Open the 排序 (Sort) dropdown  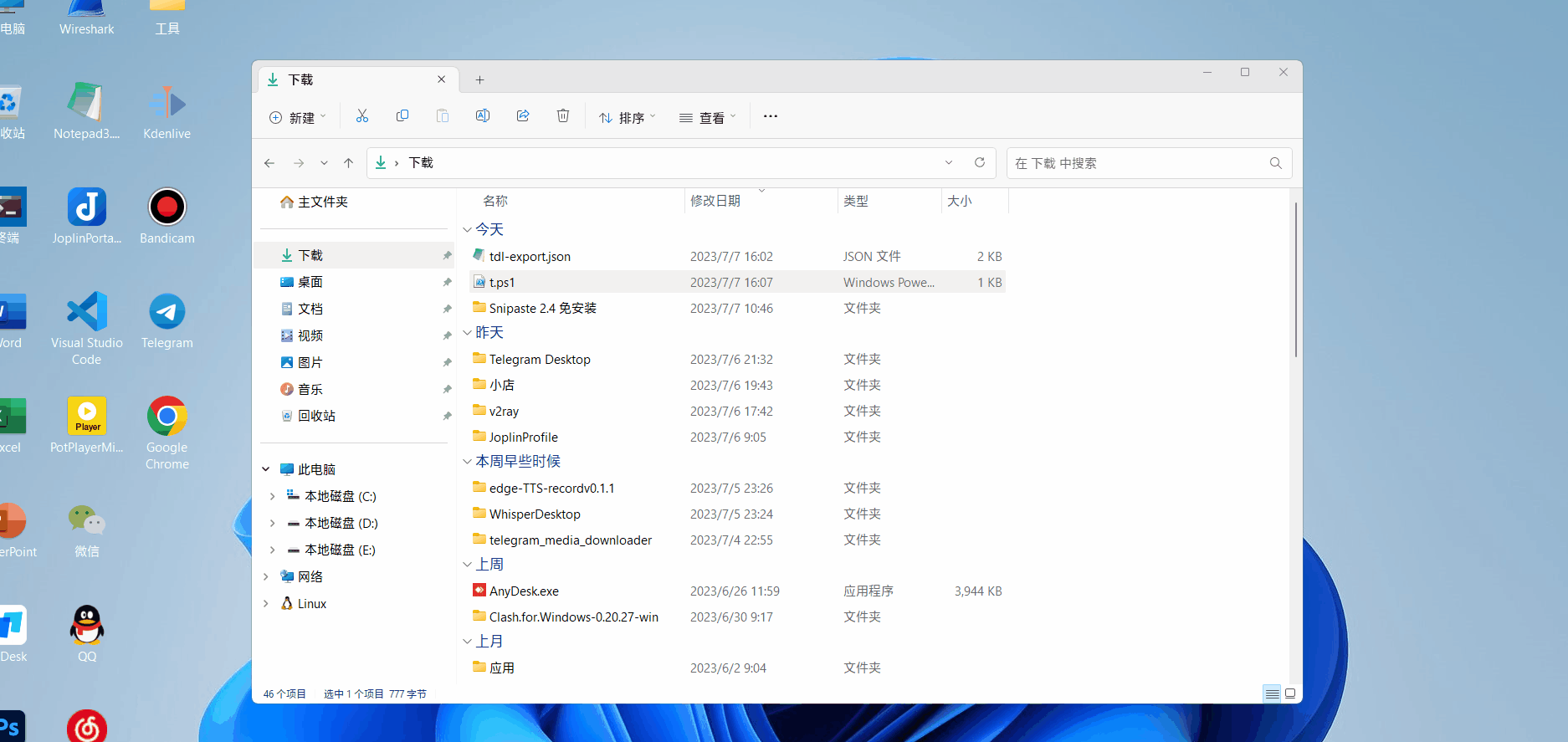[x=628, y=117]
